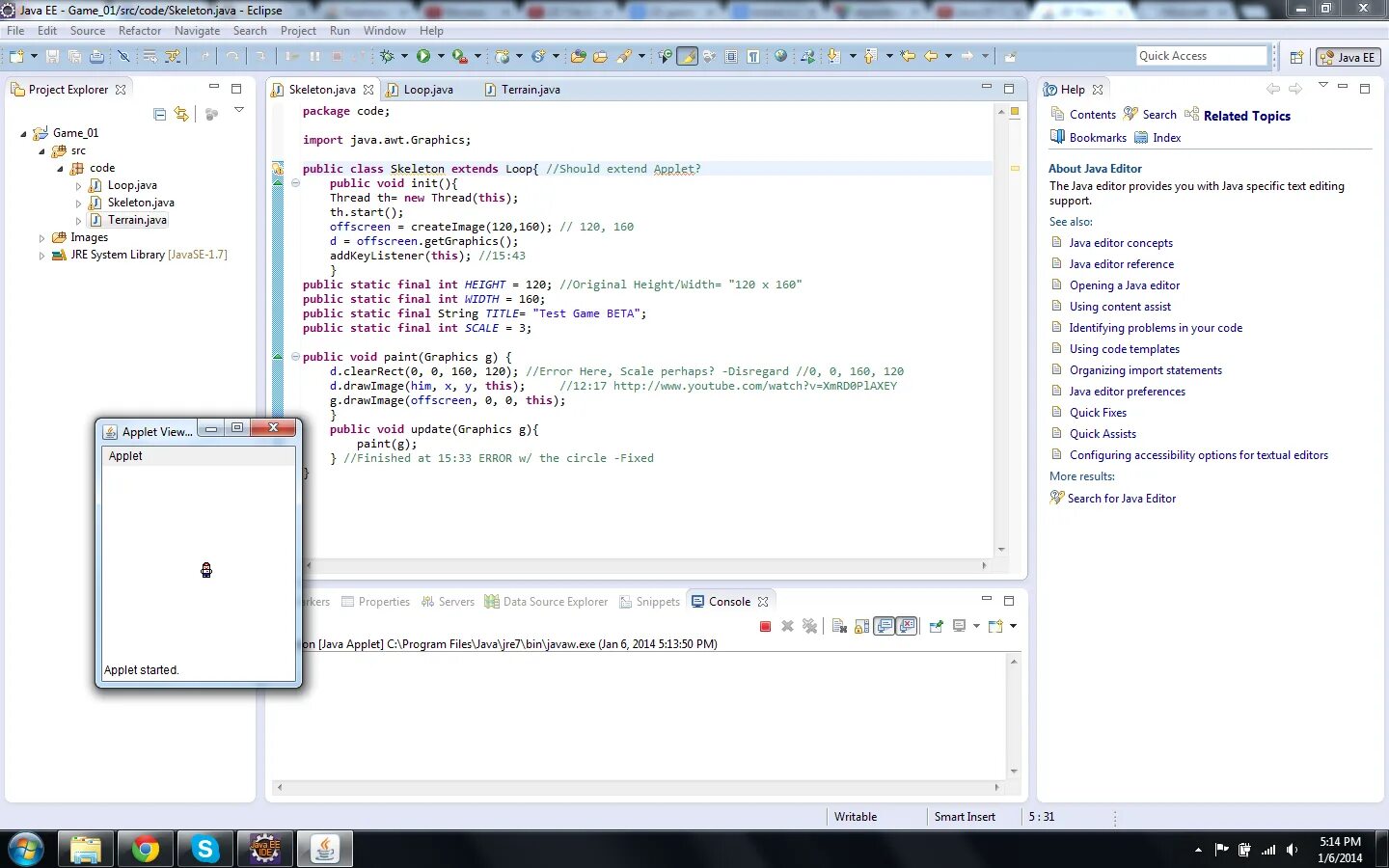Open the Run button dropdown arrow
This screenshot has width=1389, height=868.
point(441,57)
